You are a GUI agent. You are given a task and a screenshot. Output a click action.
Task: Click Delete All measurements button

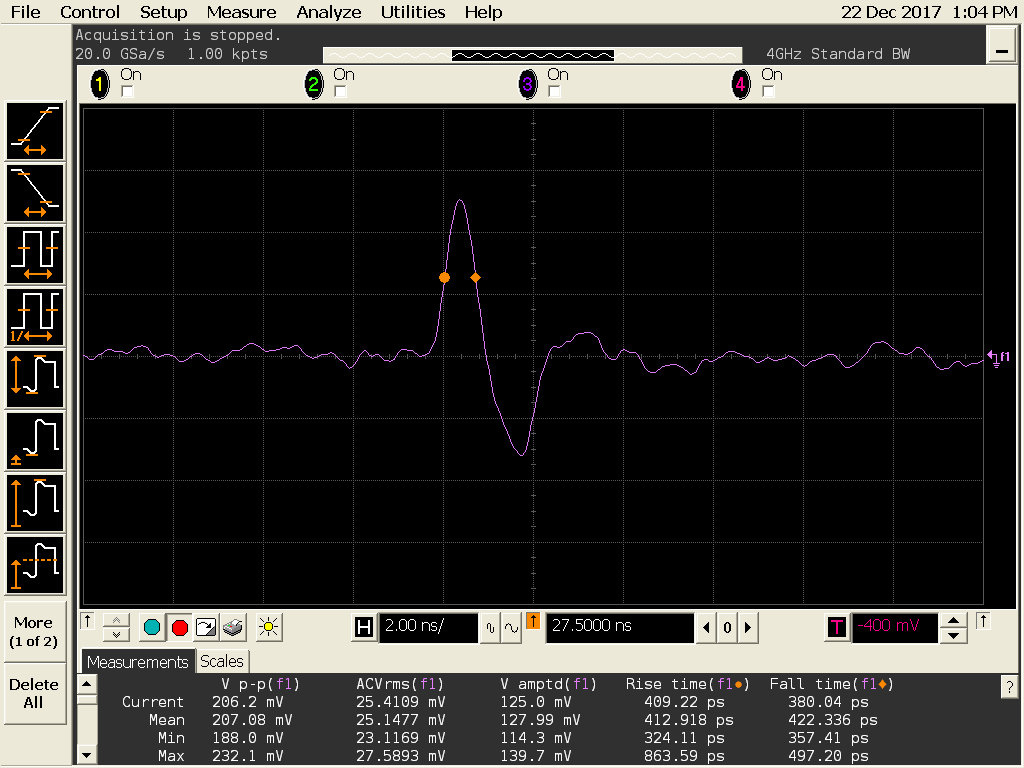coord(34,694)
